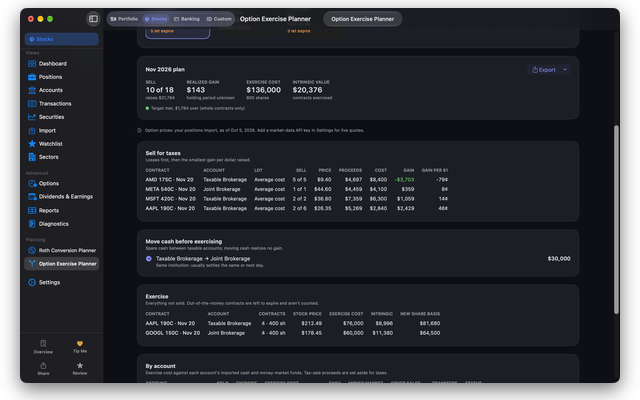Click the $64,500 new share basis

point(430,333)
